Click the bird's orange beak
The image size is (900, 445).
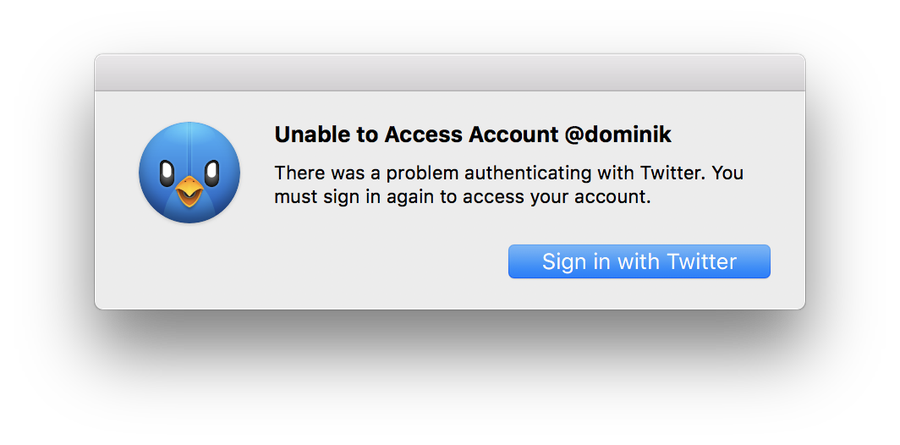189,190
